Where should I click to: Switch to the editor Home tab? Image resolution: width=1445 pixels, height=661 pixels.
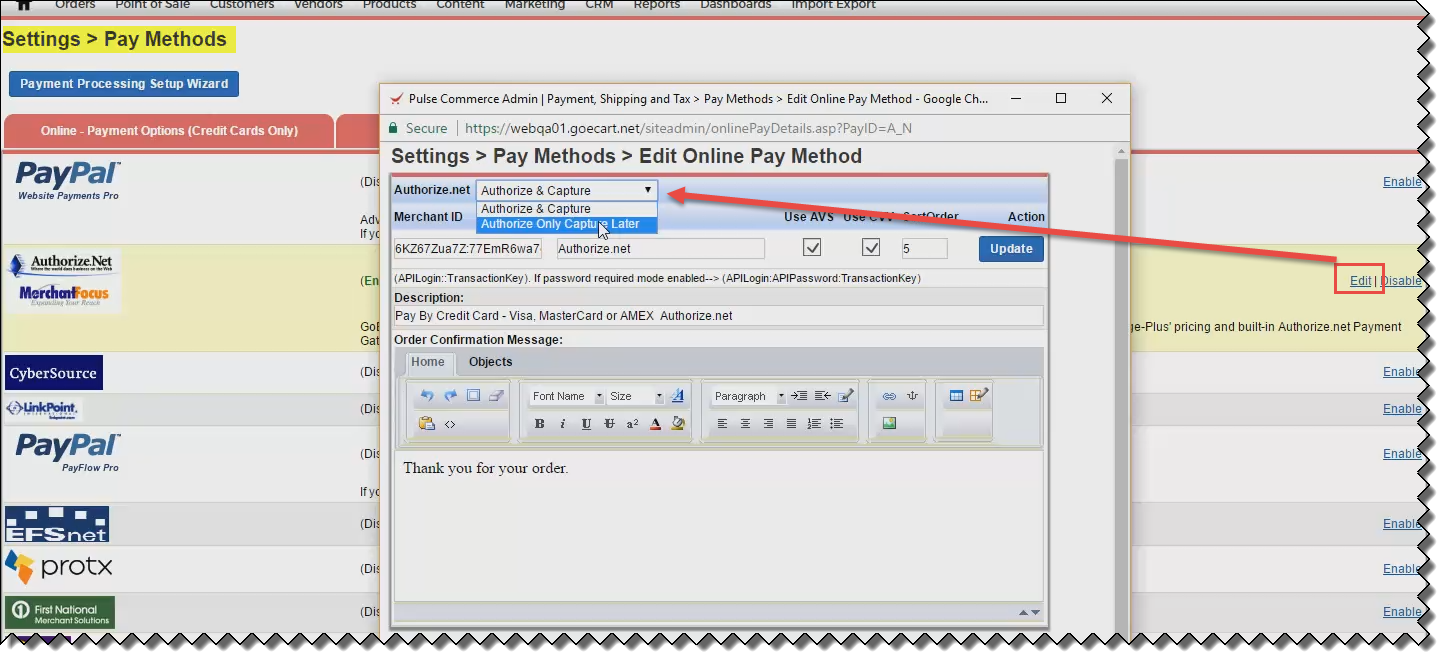pyautogui.click(x=428, y=362)
